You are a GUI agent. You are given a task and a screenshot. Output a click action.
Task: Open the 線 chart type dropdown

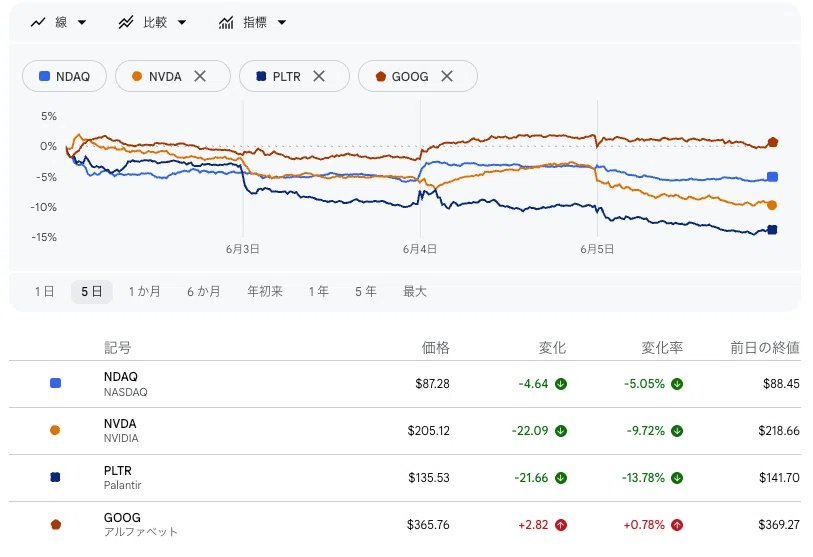(58, 22)
